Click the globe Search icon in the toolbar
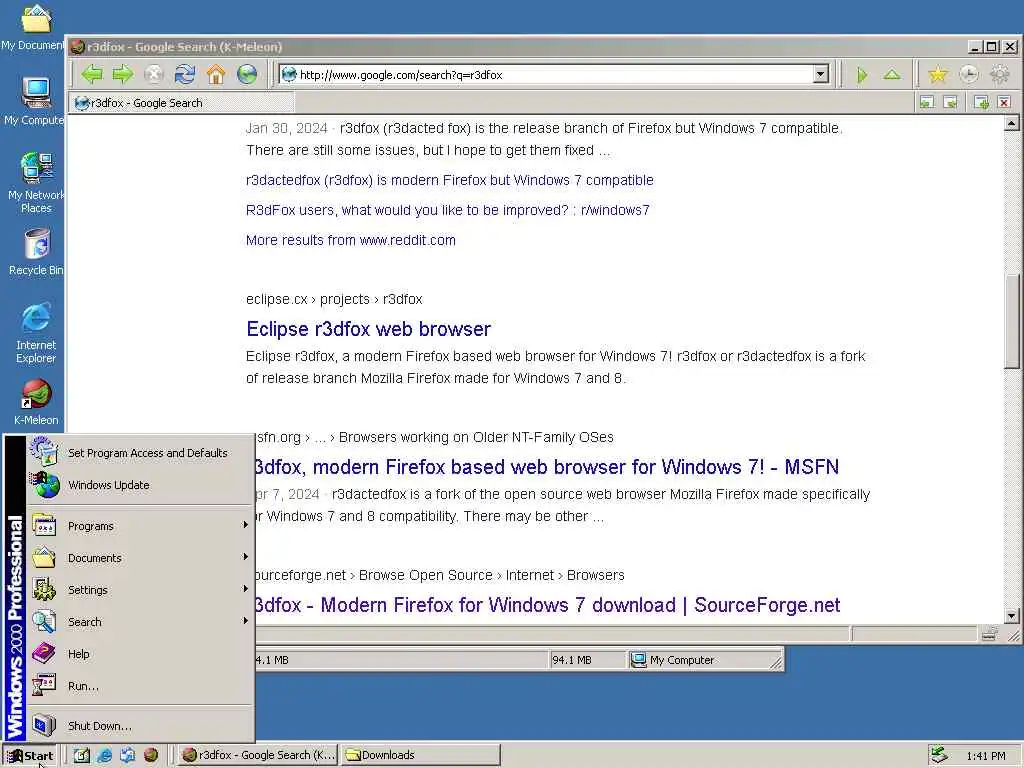 click(247, 74)
